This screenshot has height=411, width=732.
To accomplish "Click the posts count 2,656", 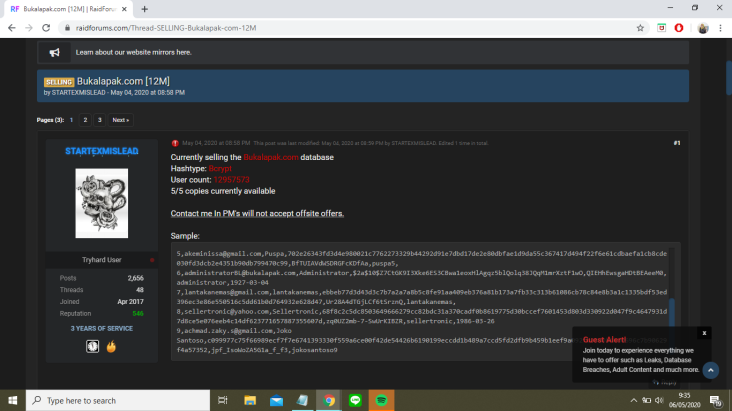I will tap(135, 278).
